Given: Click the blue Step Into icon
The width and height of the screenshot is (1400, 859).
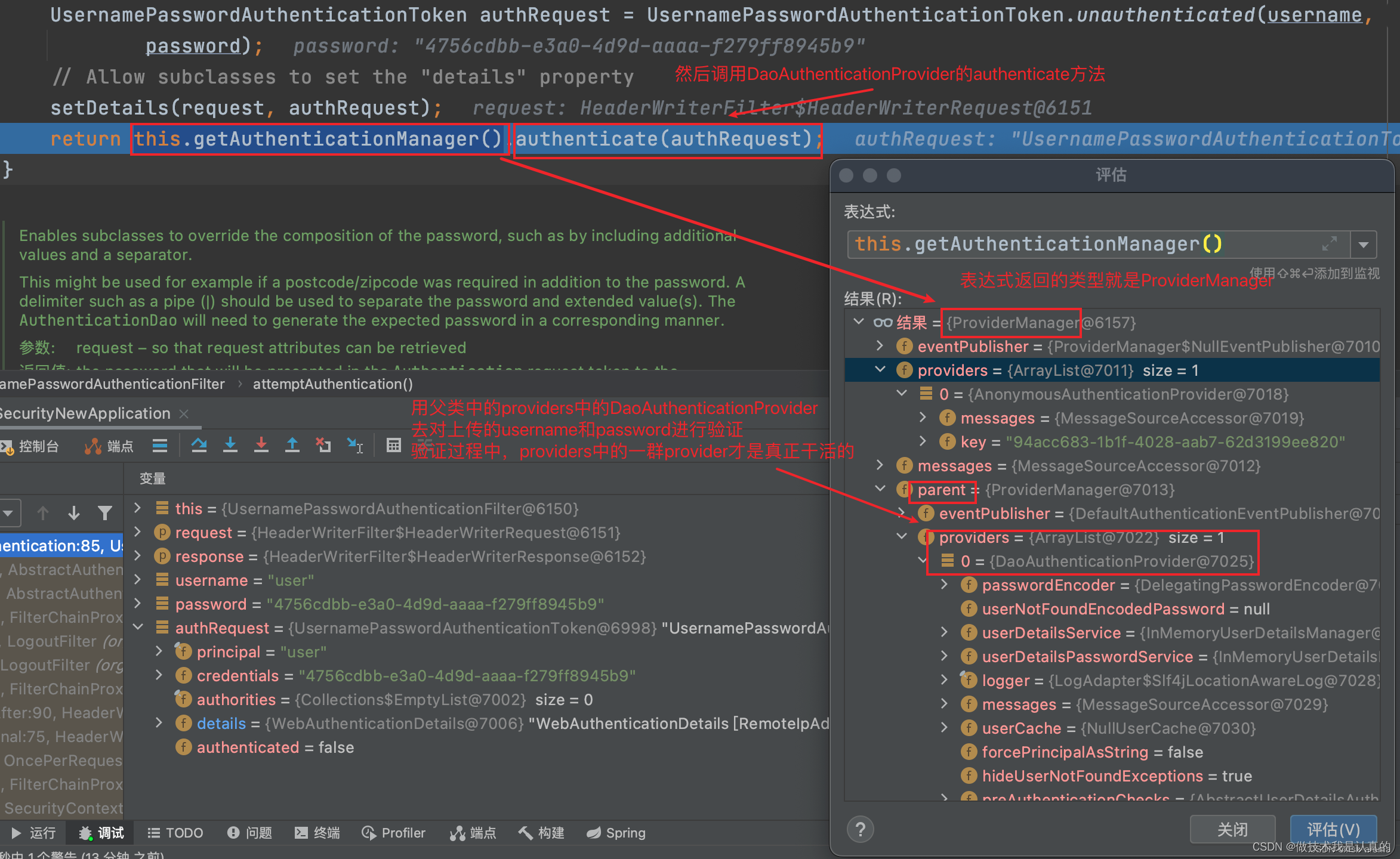Looking at the screenshot, I should tap(230, 445).
